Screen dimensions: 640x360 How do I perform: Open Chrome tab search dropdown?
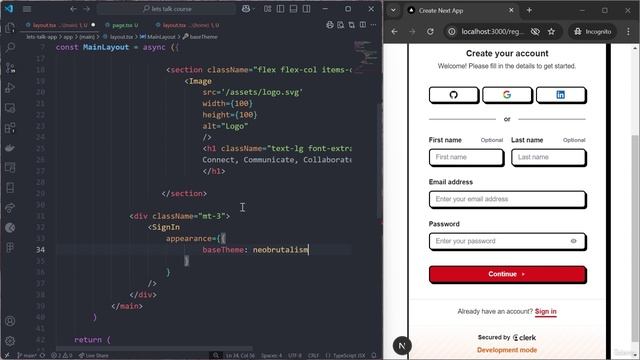pos(393,11)
